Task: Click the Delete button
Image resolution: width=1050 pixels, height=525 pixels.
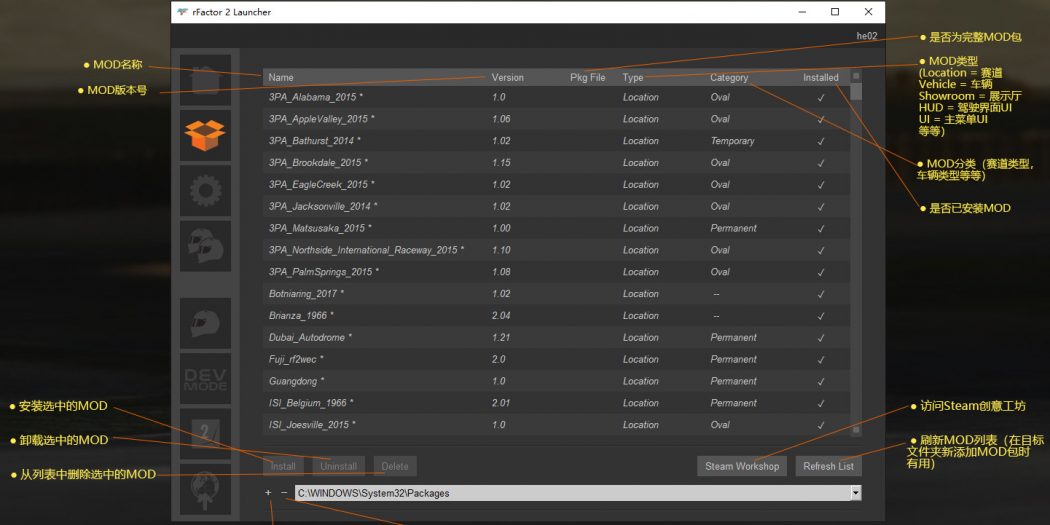Action: coord(395,466)
